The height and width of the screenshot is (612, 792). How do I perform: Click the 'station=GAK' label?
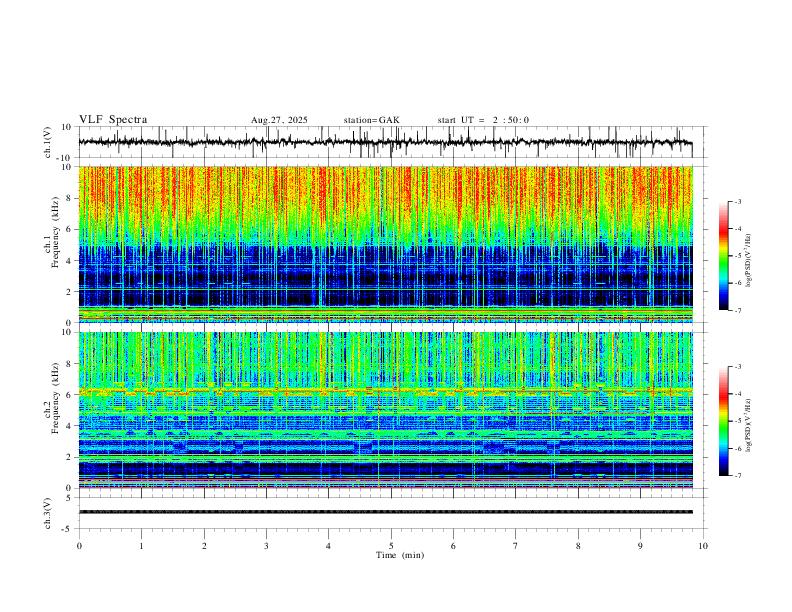(x=371, y=120)
